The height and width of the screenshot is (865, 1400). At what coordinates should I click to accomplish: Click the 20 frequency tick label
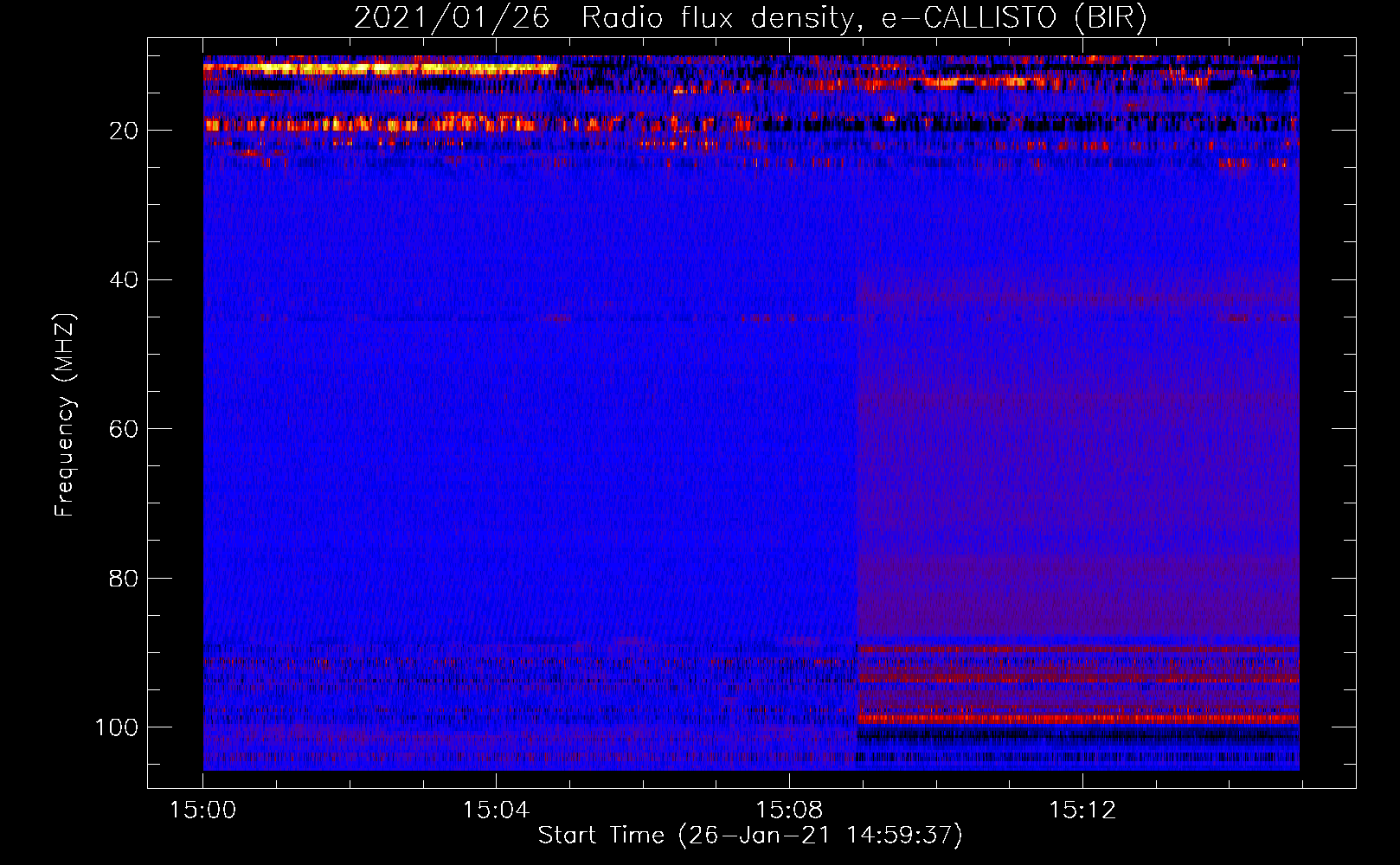point(124,131)
